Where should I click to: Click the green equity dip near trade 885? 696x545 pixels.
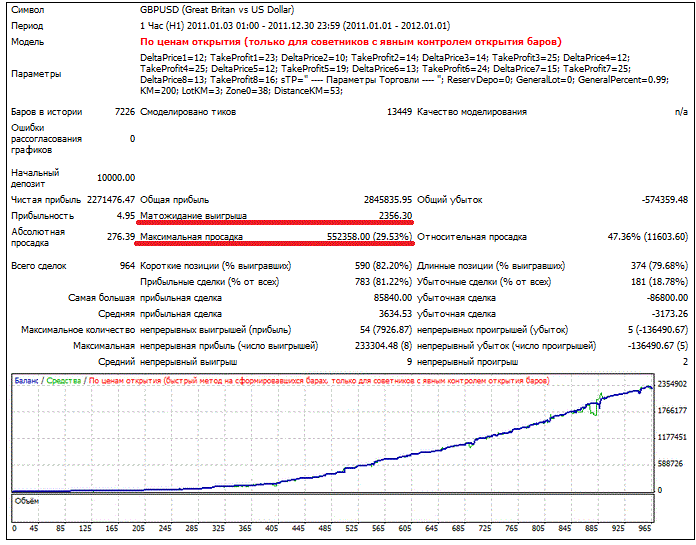(593, 410)
